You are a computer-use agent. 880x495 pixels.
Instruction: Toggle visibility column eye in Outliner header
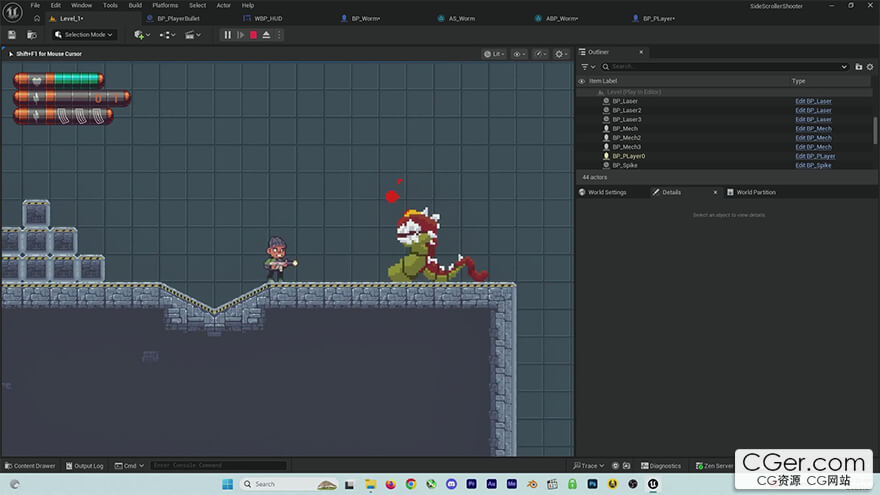(x=581, y=81)
